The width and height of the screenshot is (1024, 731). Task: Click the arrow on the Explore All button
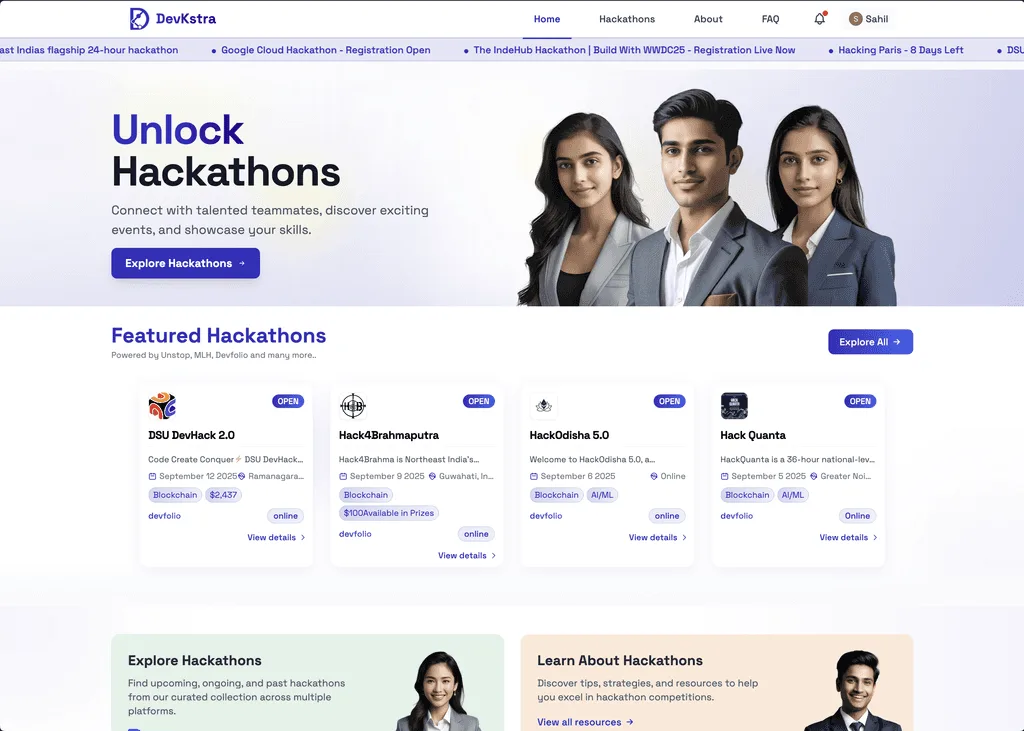click(x=897, y=342)
